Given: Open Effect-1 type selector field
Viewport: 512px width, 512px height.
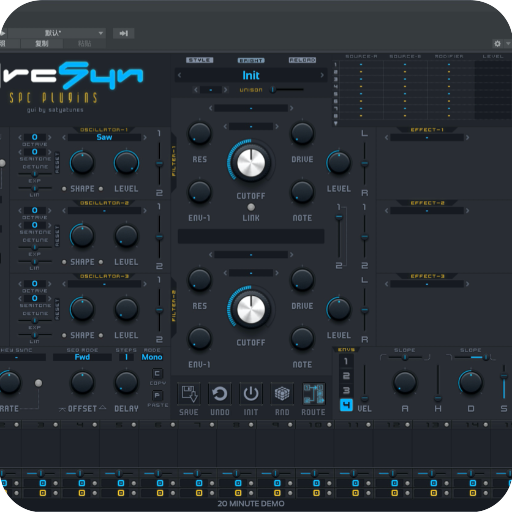Looking at the screenshot, I should [x=427, y=137].
